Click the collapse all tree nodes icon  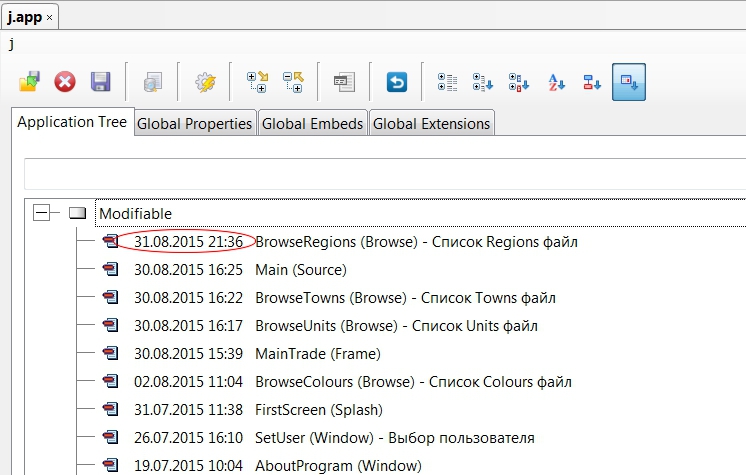293,82
